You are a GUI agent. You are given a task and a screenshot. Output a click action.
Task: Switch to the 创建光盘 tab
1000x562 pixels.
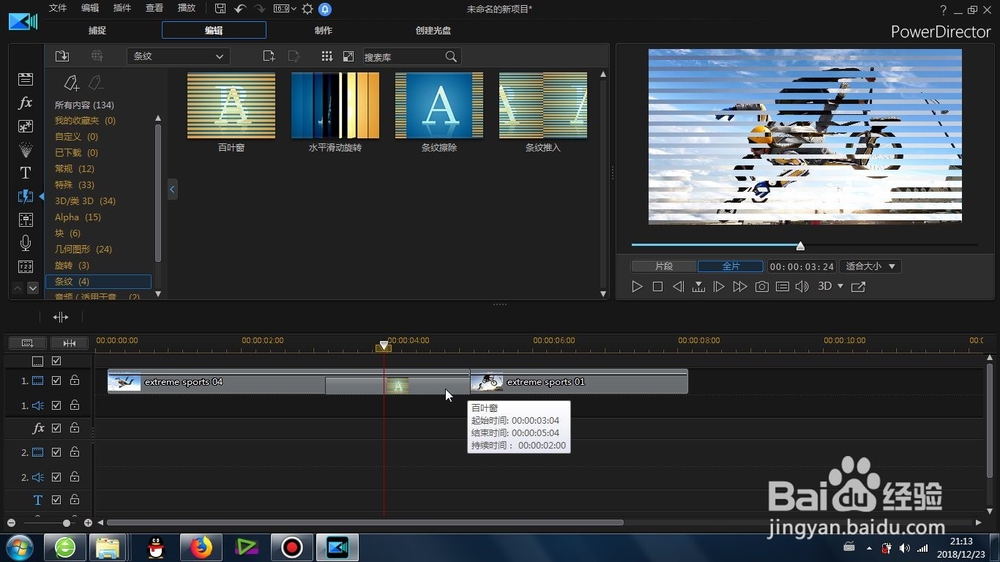433,30
